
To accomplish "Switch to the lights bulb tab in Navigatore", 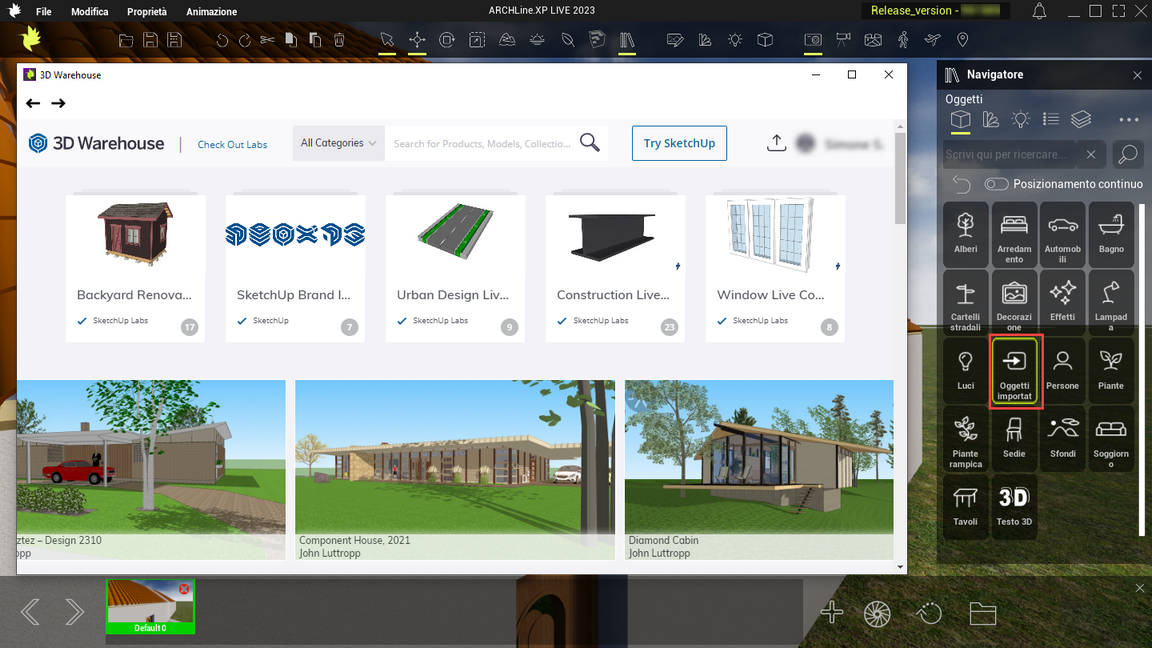I will pyautogui.click(x=1020, y=120).
